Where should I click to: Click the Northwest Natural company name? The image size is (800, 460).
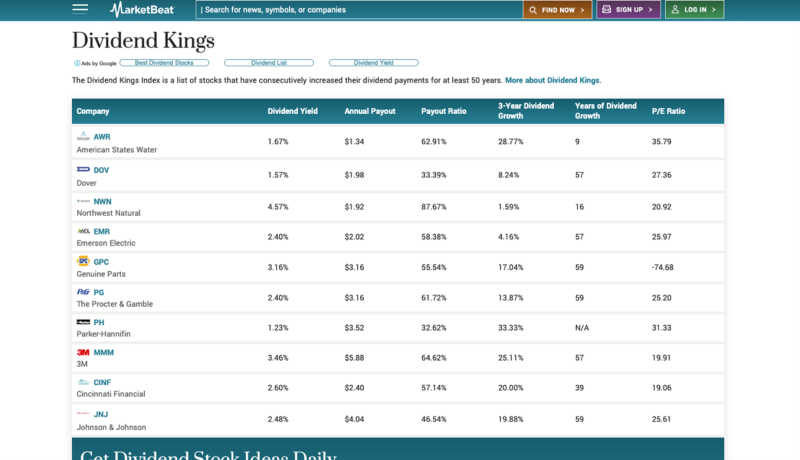(x=108, y=213)
